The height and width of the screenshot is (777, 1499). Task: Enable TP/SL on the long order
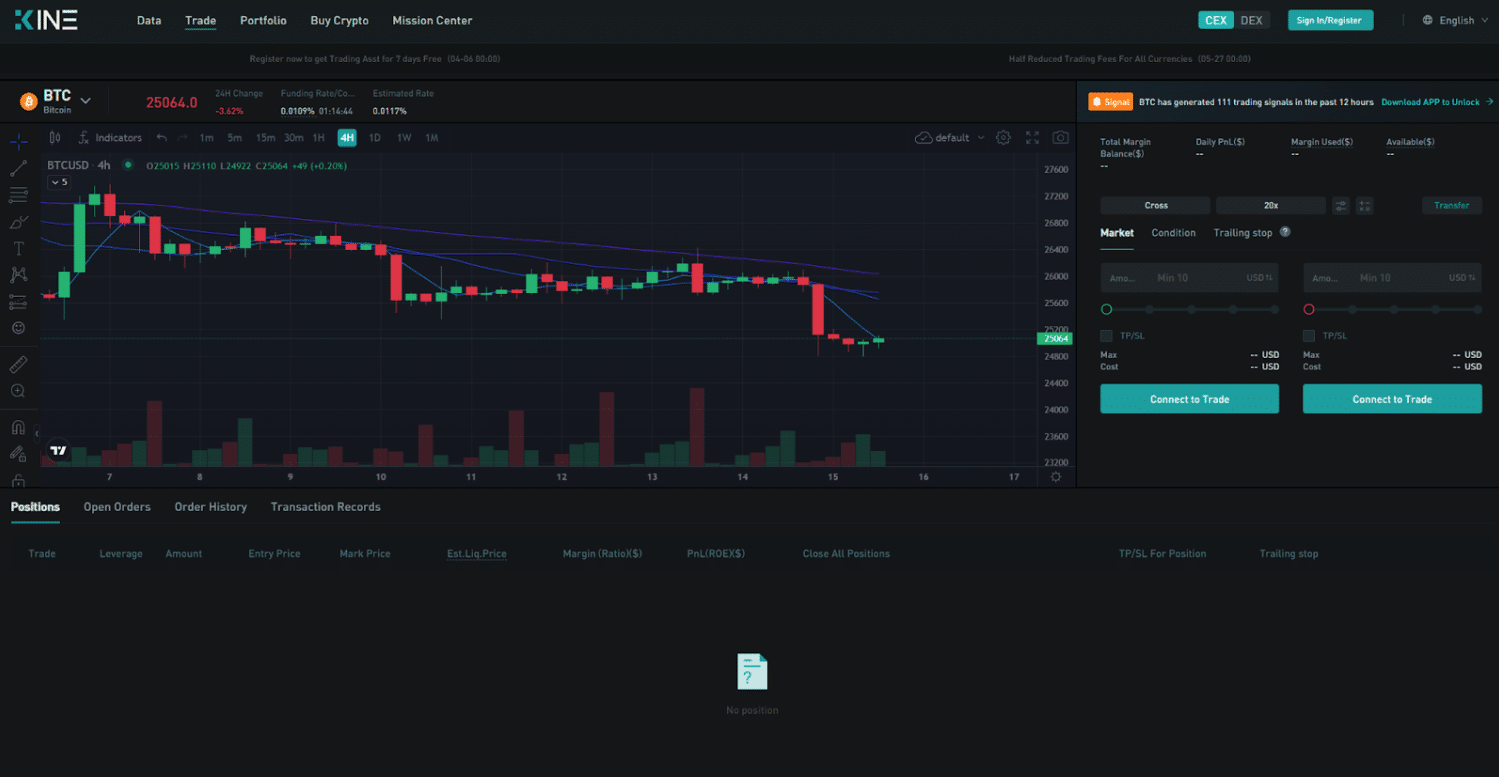pyautogui.click(x=1106, y=336)
